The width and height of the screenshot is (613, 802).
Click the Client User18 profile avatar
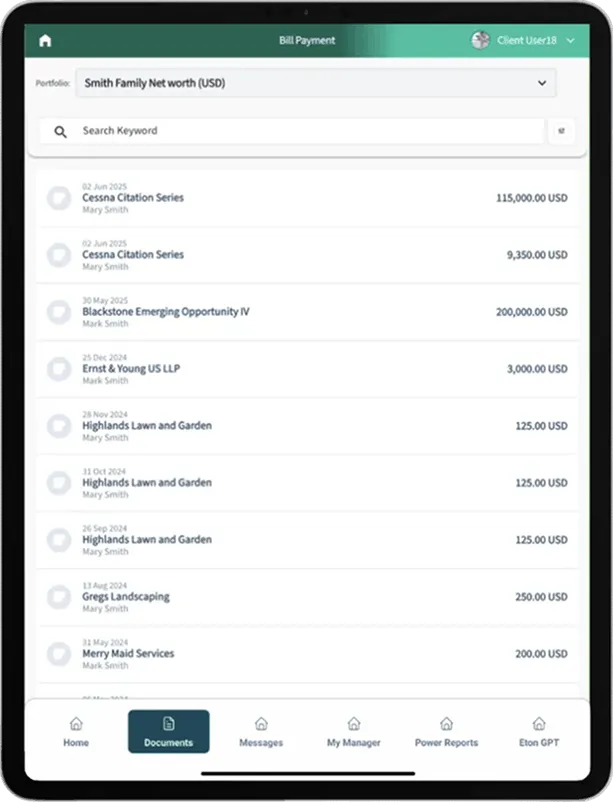coord(480,40)
